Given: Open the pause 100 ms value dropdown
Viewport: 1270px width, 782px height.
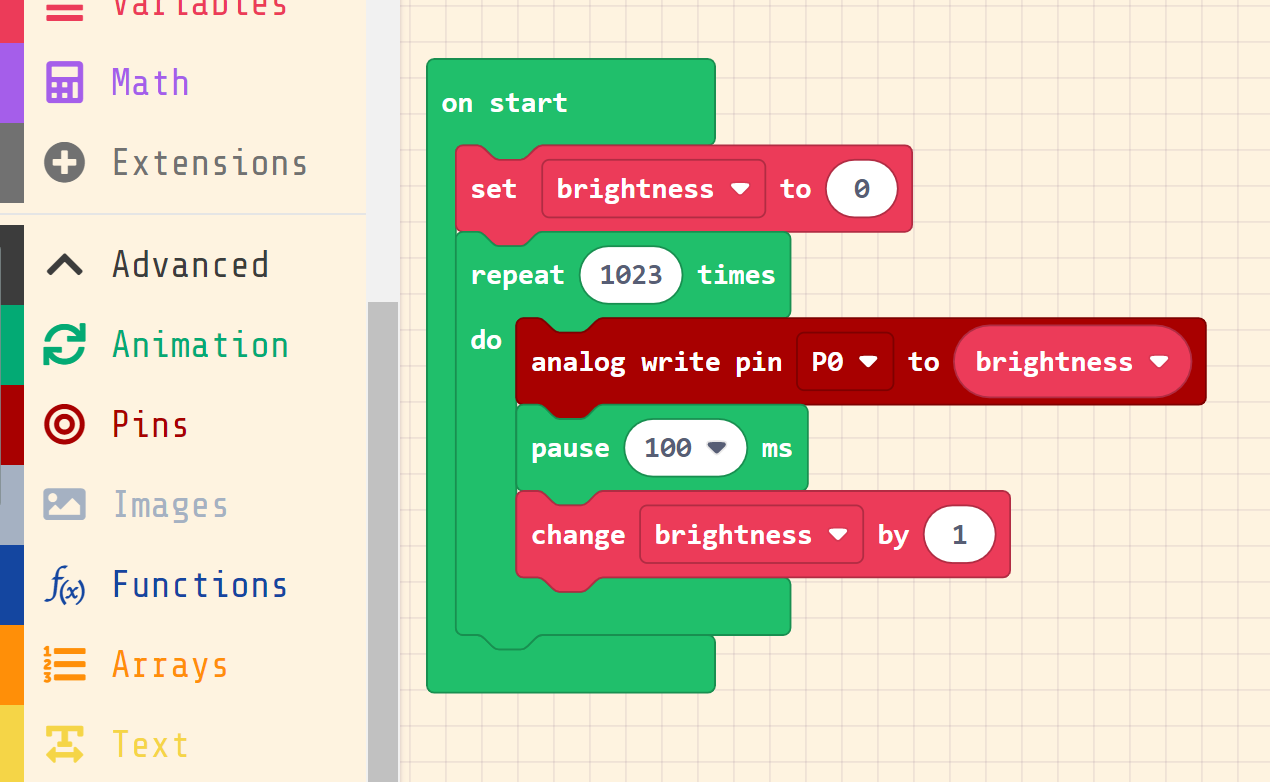Looking at the screenshot, I should coord(716,448).
